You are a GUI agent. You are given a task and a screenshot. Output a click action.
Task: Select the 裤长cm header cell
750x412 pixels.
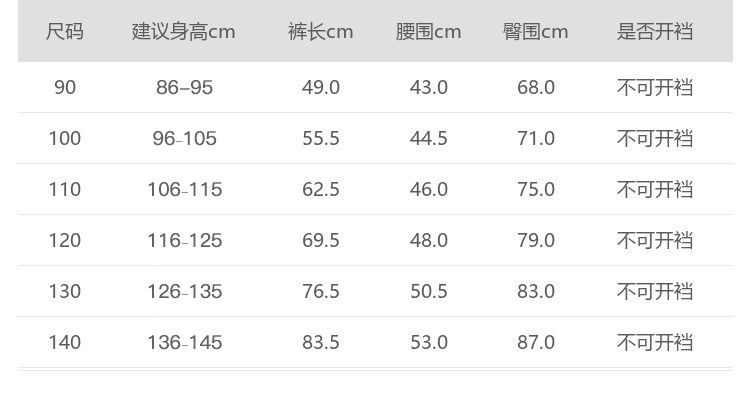pos(321,32)
